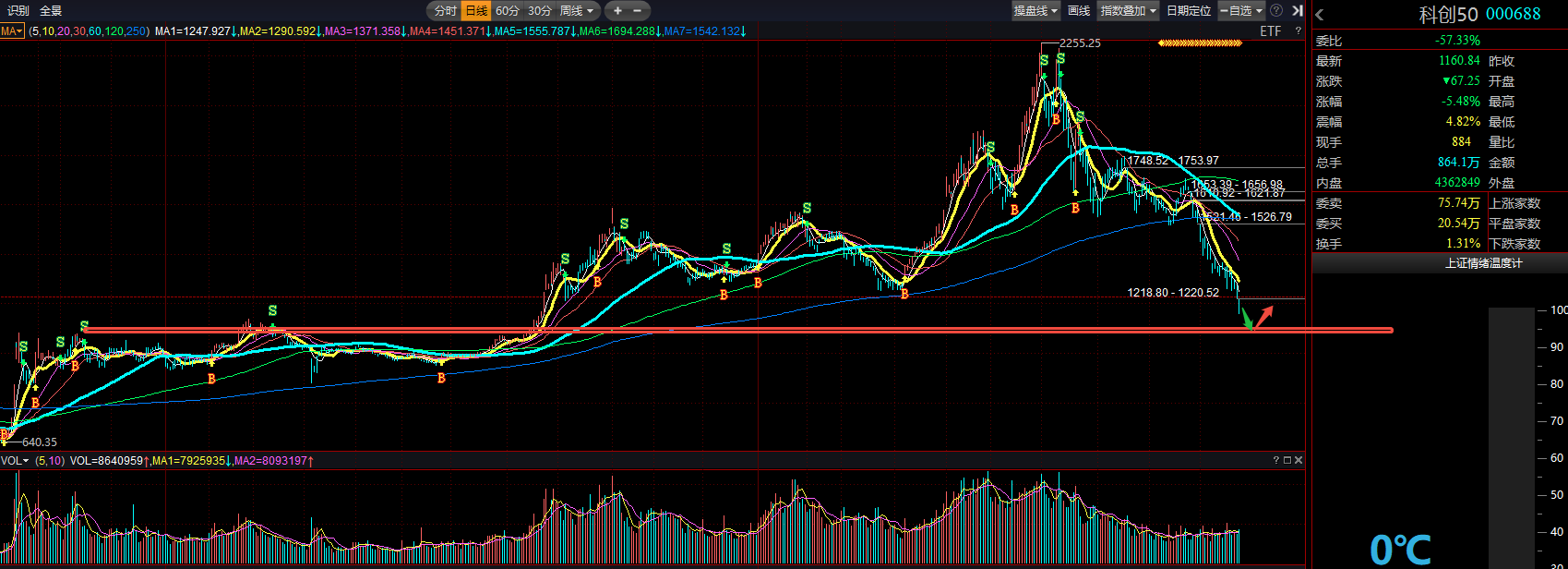The width and height of the screenshot is (1568, 569).
Task: Click the 总手 value 864.1万
Action: click(1459, 163)
